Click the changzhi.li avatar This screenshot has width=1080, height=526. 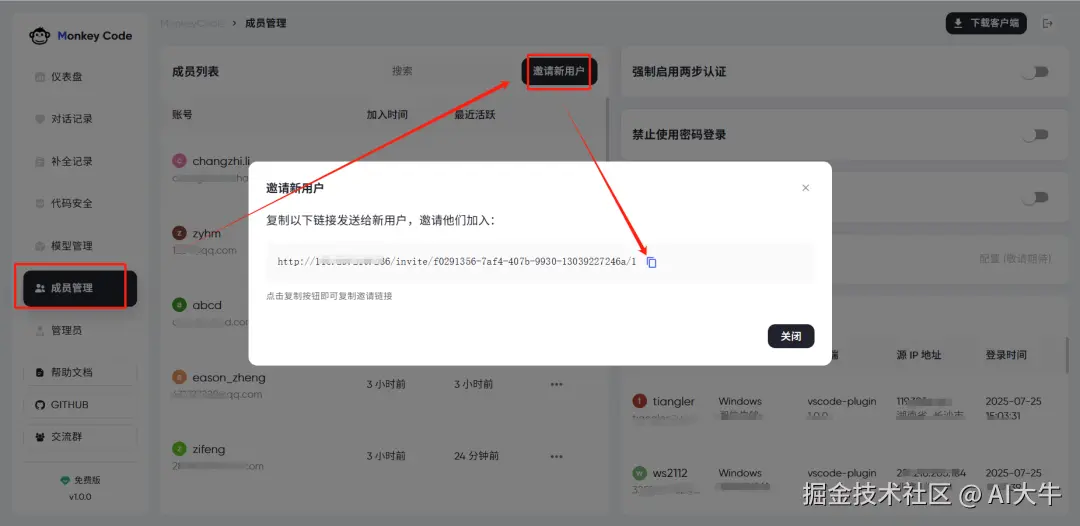tap(179, 161)
